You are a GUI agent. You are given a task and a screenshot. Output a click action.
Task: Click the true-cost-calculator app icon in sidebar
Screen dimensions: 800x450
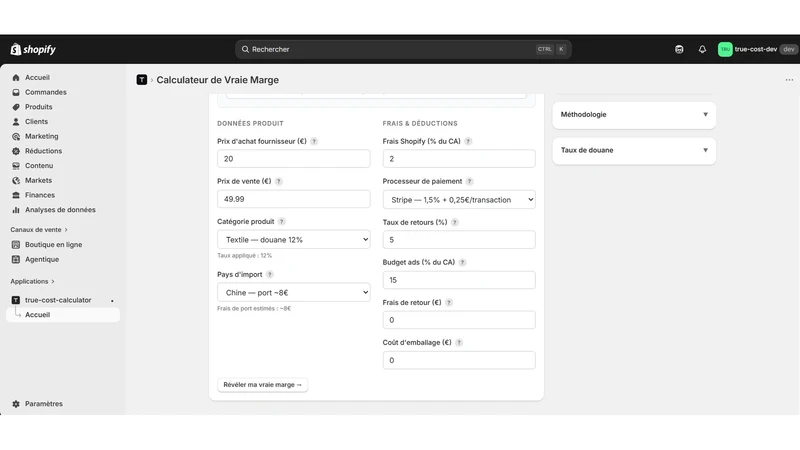[x=16, y=300]
